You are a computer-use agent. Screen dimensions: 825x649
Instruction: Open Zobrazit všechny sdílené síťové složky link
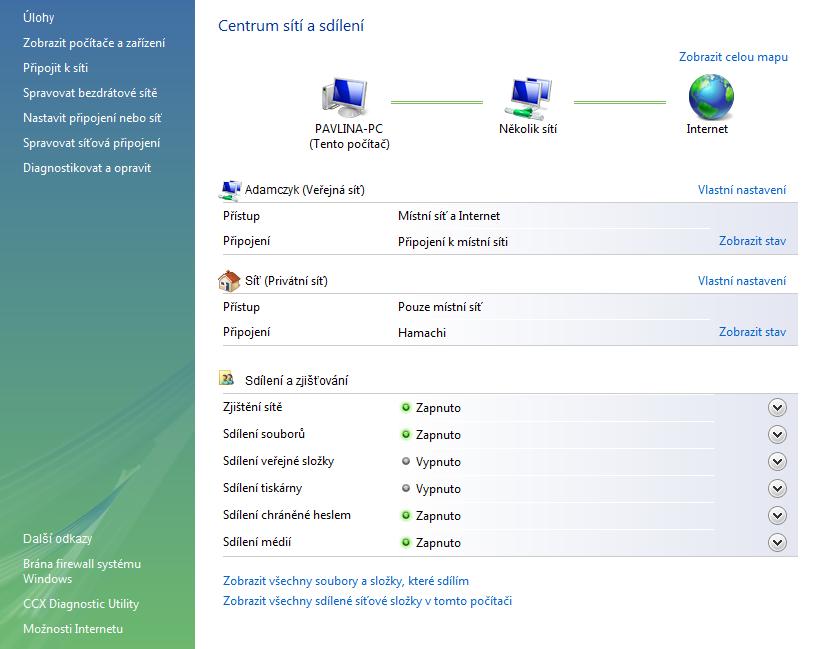tap(367, 601)
